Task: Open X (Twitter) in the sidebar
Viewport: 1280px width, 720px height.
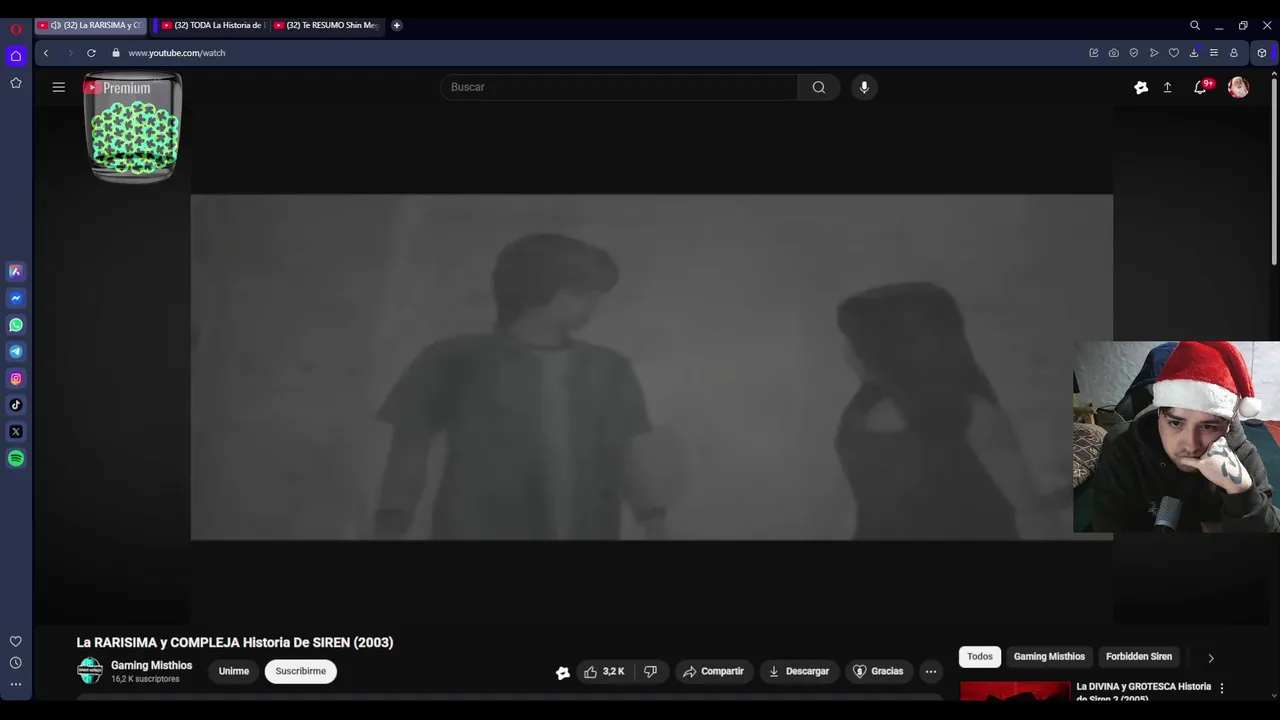Action: 16,432
